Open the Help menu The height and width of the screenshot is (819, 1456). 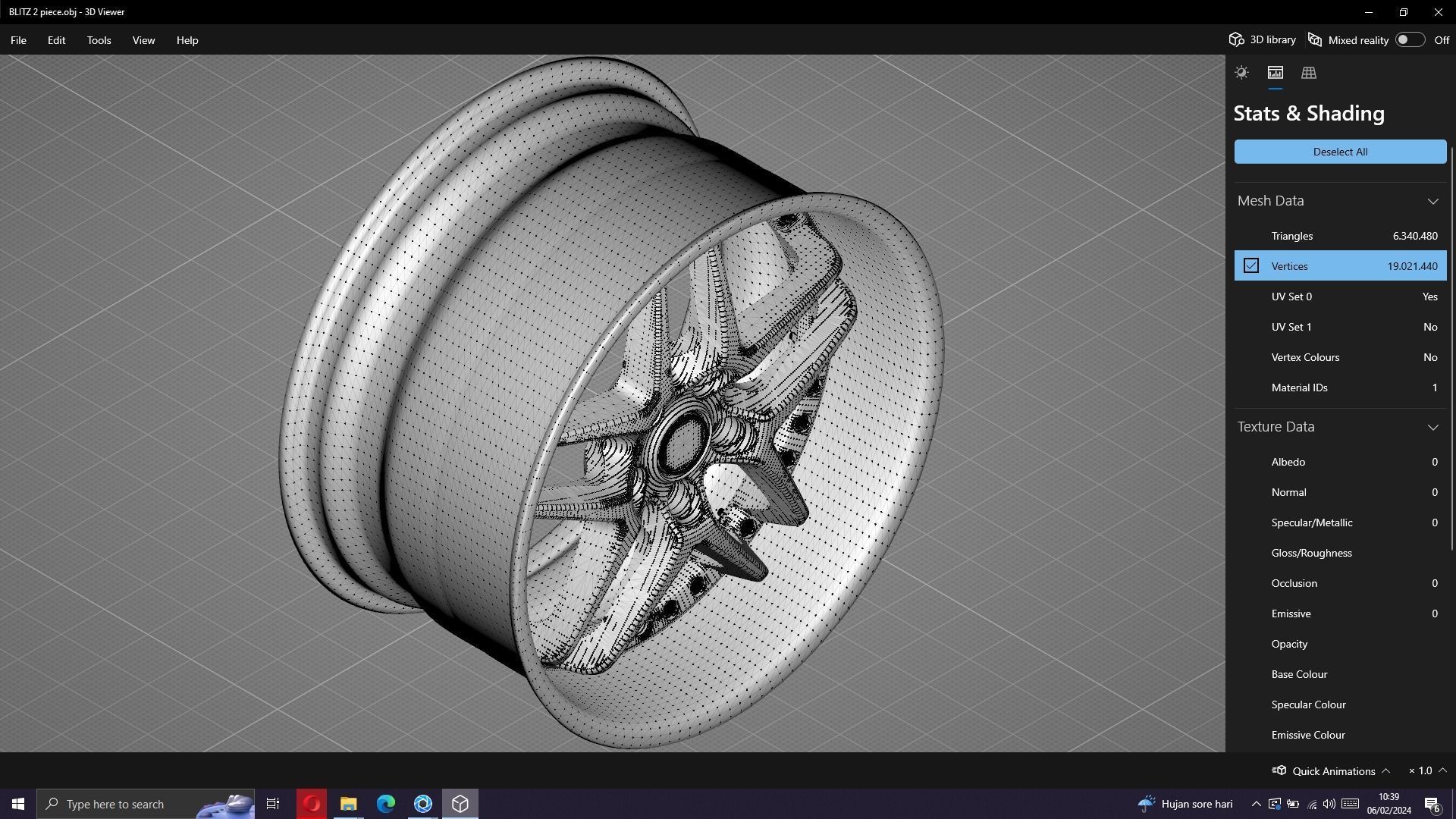pyautogui.click(x=187, y=40)
